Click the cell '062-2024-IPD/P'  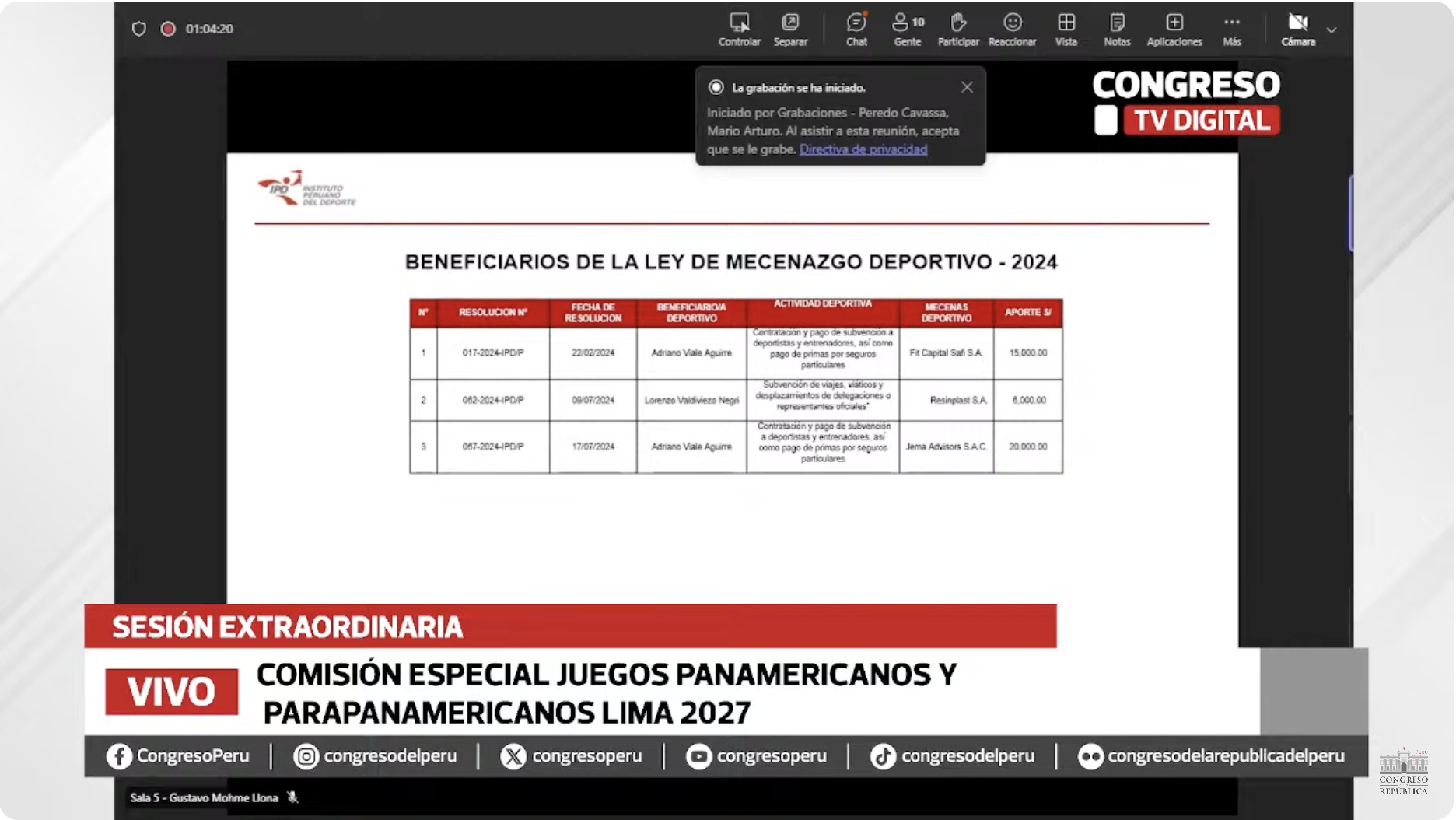coord(493,400)
